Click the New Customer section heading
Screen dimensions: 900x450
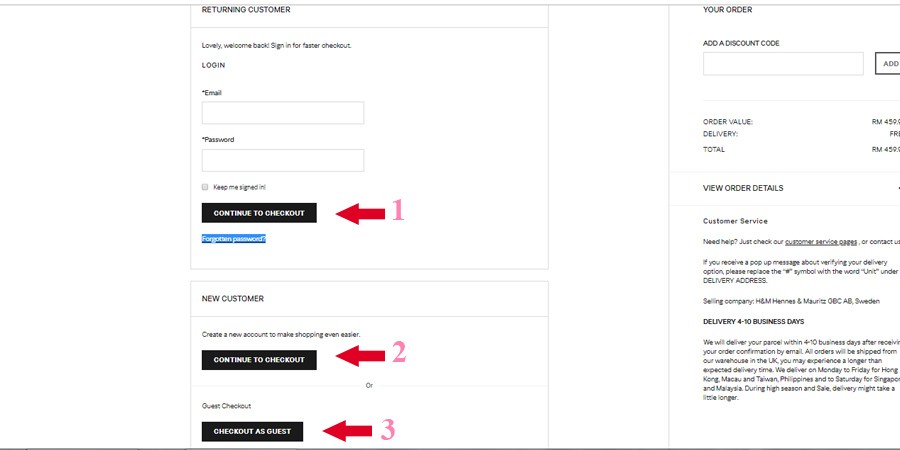(x=233, y=298)
